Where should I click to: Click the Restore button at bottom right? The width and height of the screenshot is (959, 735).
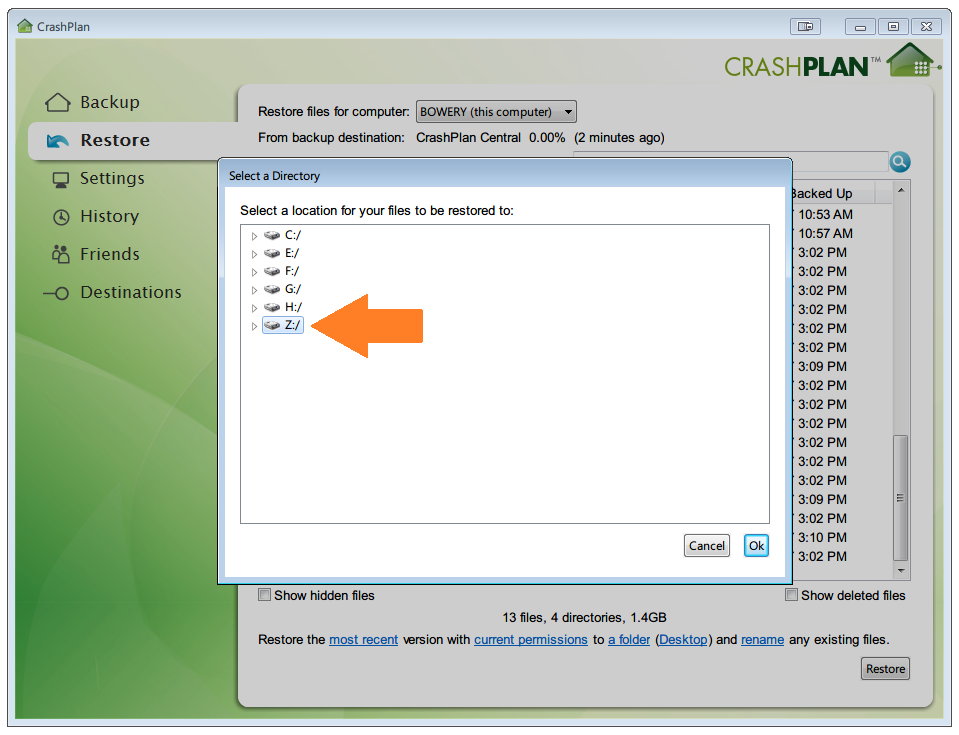(886, 669)
